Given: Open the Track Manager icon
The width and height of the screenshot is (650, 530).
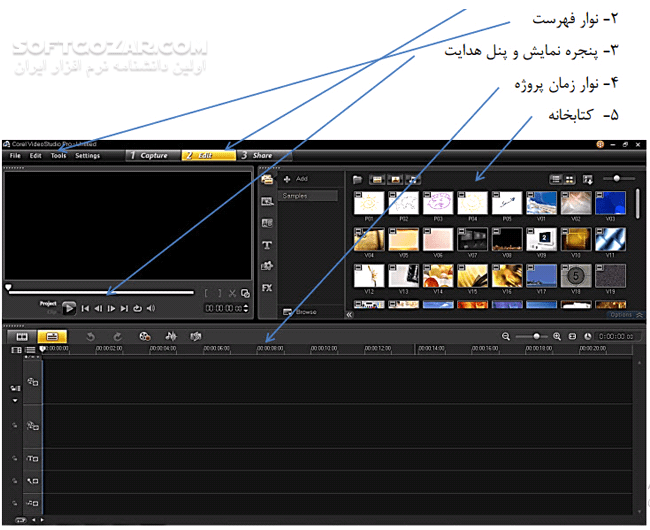Looking at the screenshot, I should coord(30,350).
